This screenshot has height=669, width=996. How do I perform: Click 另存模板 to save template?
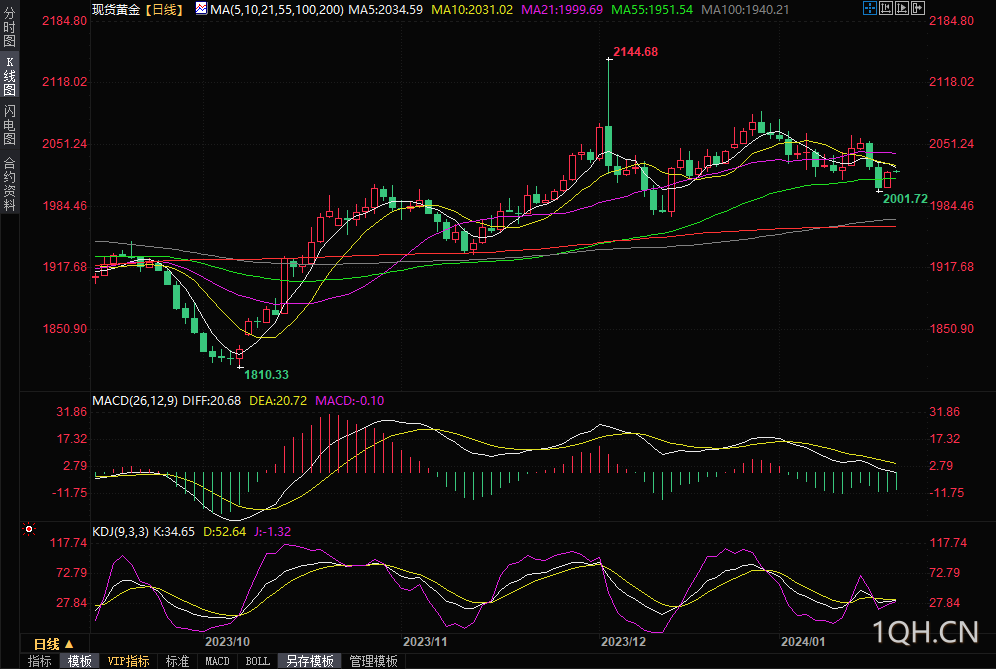[309, 661]
